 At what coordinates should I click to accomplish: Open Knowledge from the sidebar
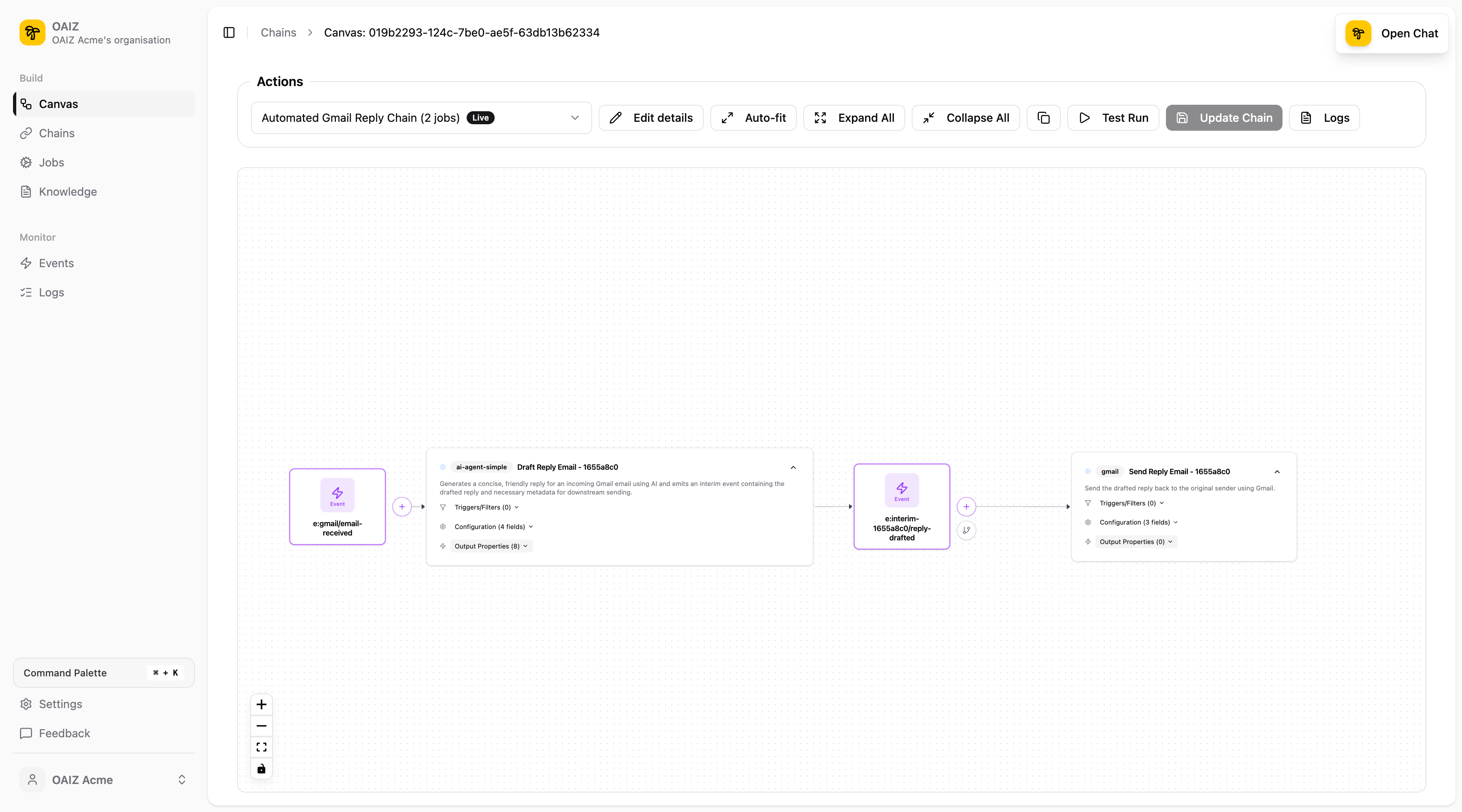[67, 191]
